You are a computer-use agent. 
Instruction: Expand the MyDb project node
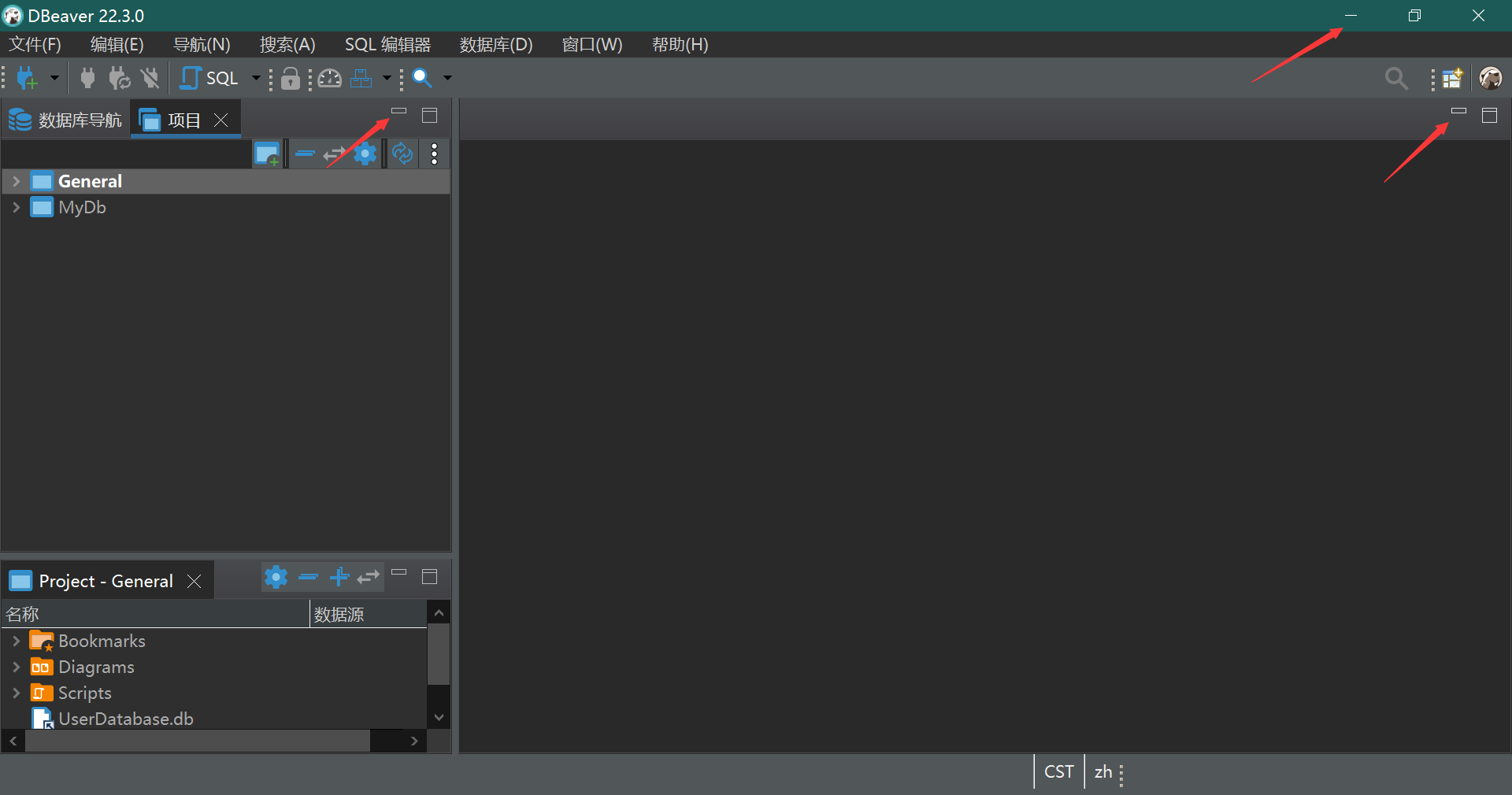click(16, 207)
